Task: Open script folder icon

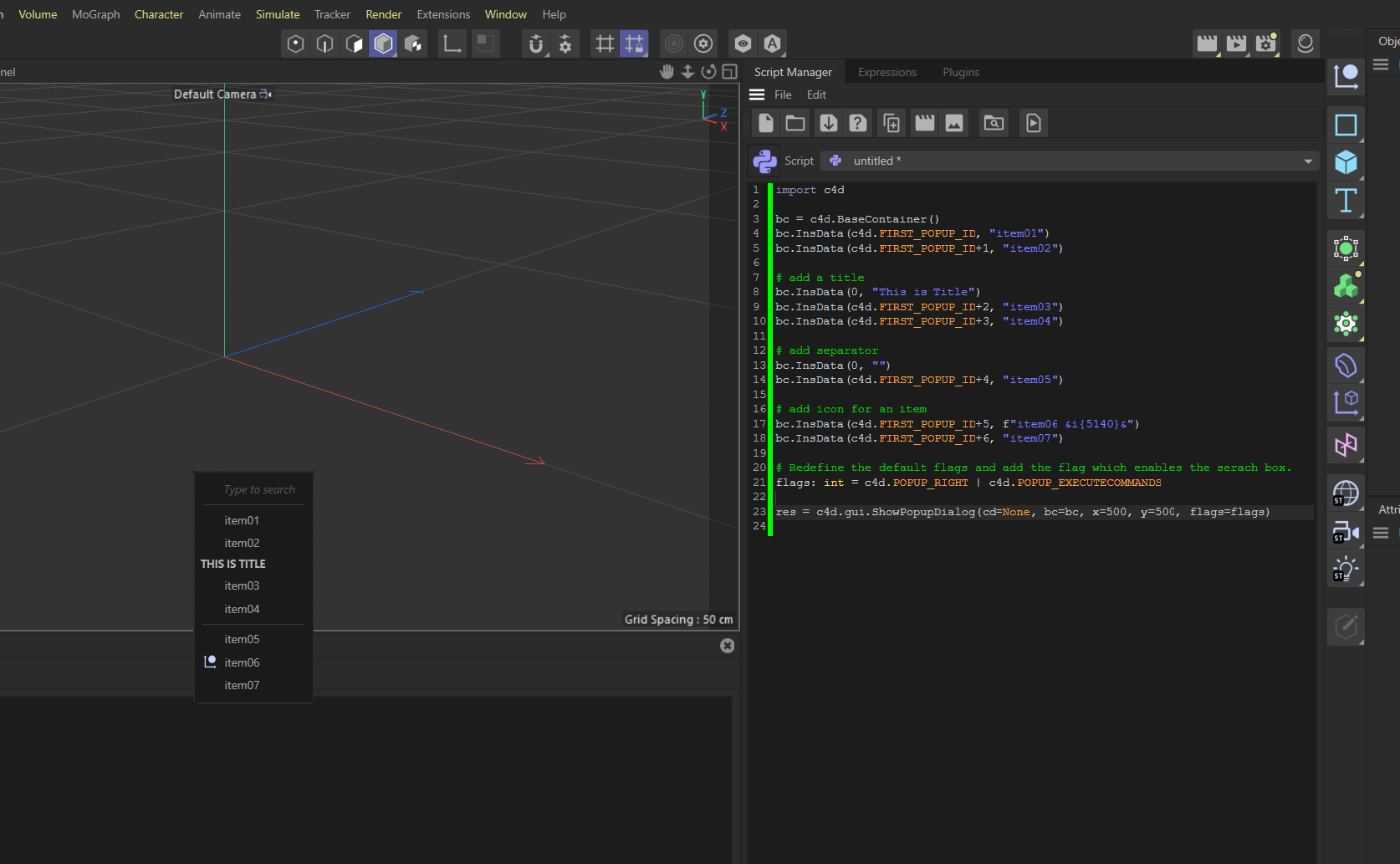Action: 795,123
